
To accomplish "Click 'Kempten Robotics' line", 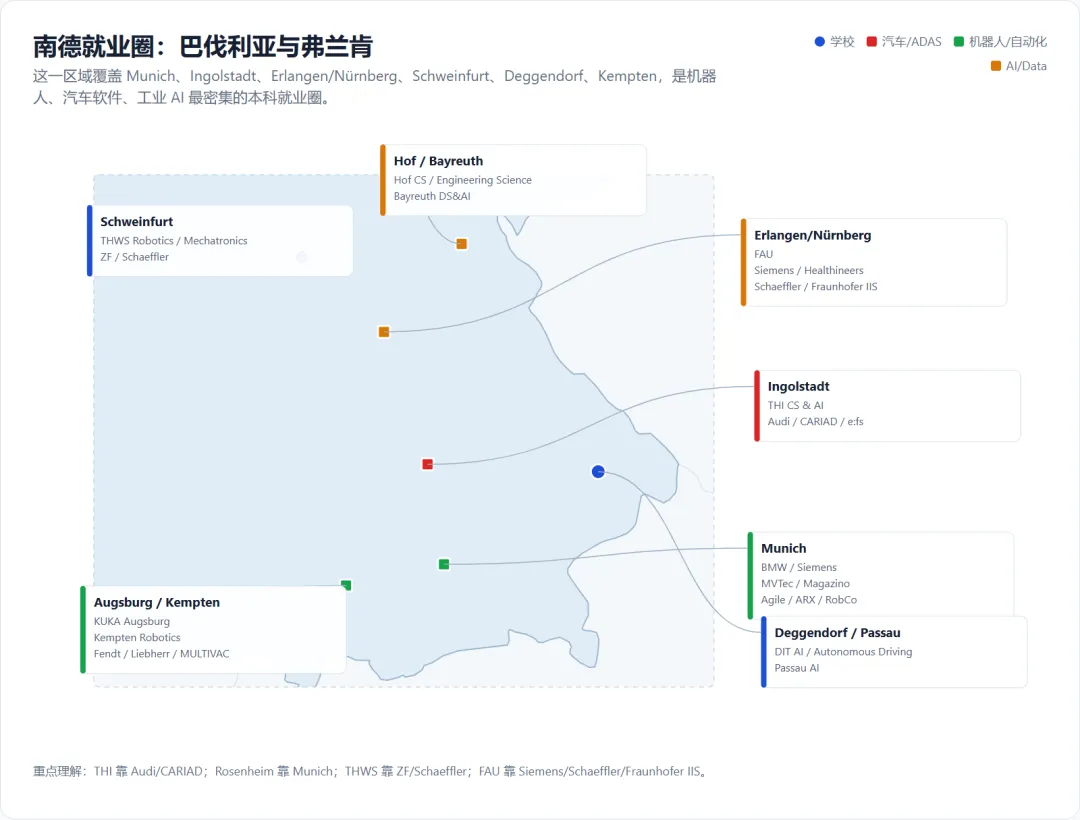I will coord(137,638).
